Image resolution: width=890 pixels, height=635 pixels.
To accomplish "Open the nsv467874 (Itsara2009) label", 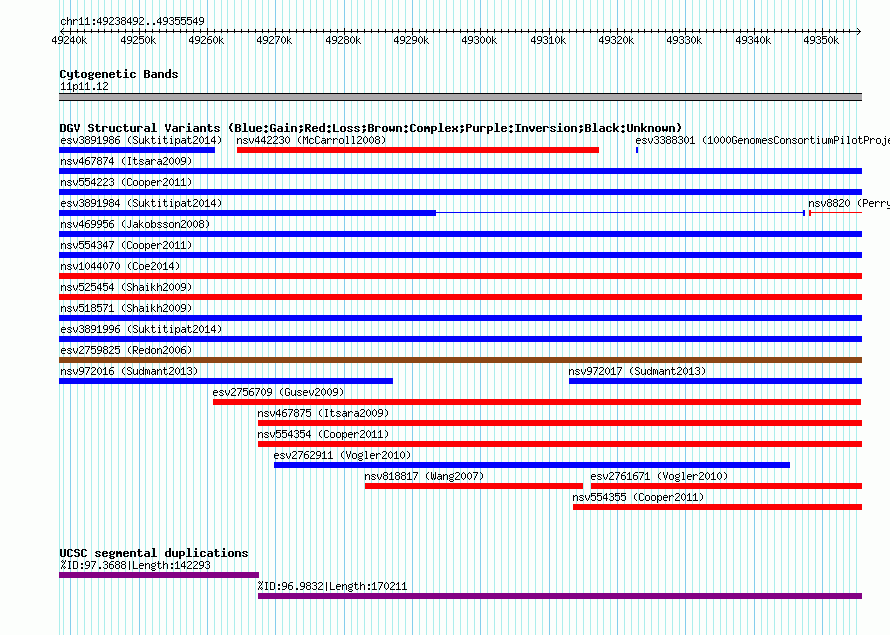I will point(126,161).
